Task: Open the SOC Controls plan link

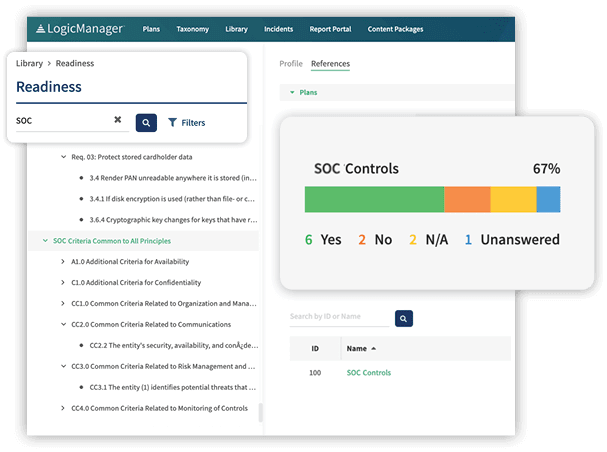Action: [x=369, y=373]
